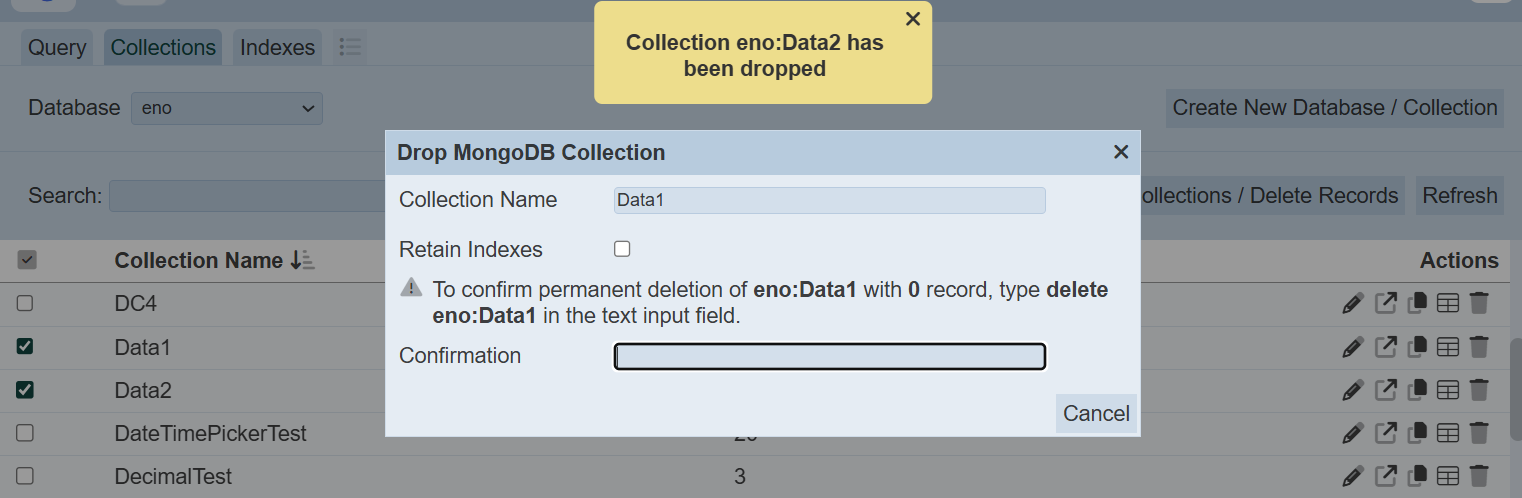Screen dimensions: 1522x498
Task: Click the table grid icon for DateTimePickerTest
Action: 1447,433
